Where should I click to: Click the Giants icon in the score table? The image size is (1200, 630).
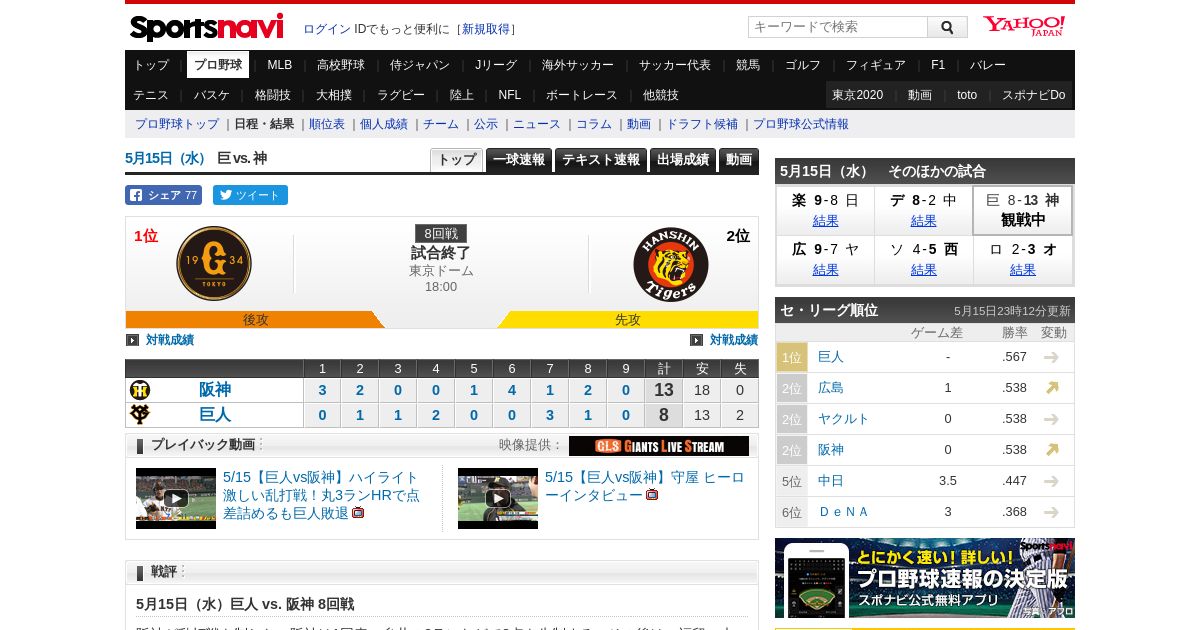(140, 415)
